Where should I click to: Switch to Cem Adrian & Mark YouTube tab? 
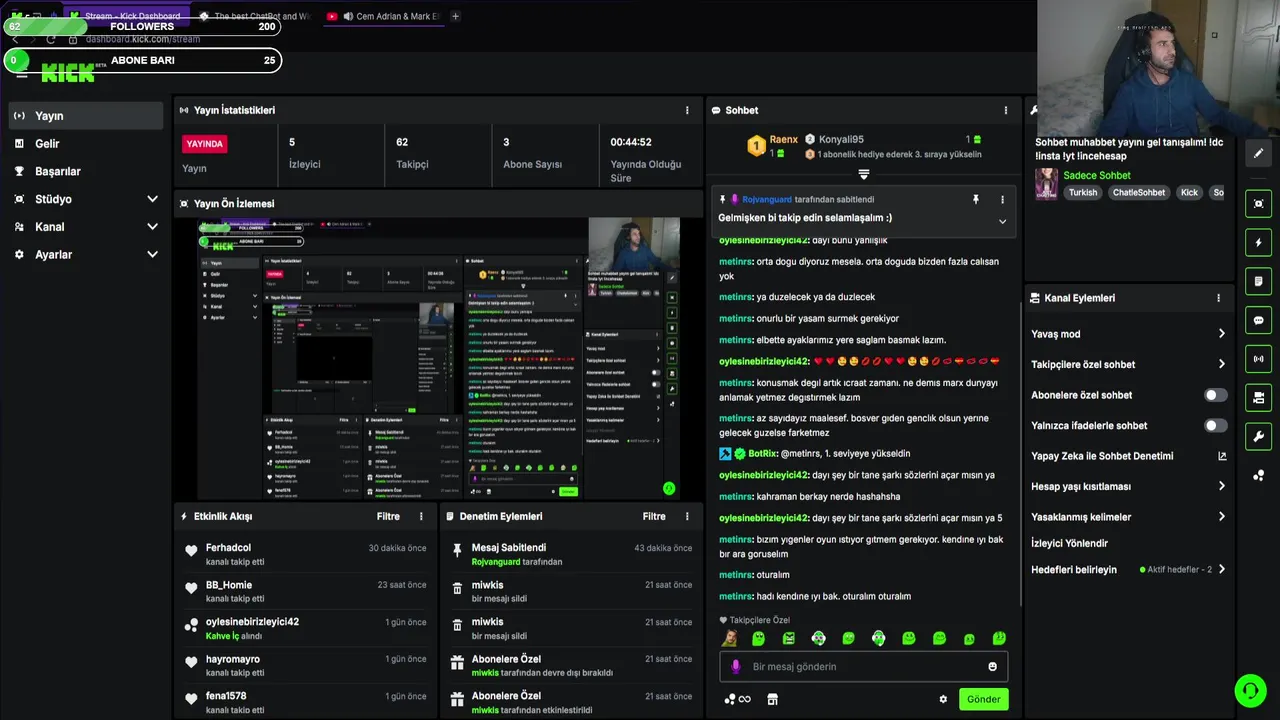[x=383, y=16]
